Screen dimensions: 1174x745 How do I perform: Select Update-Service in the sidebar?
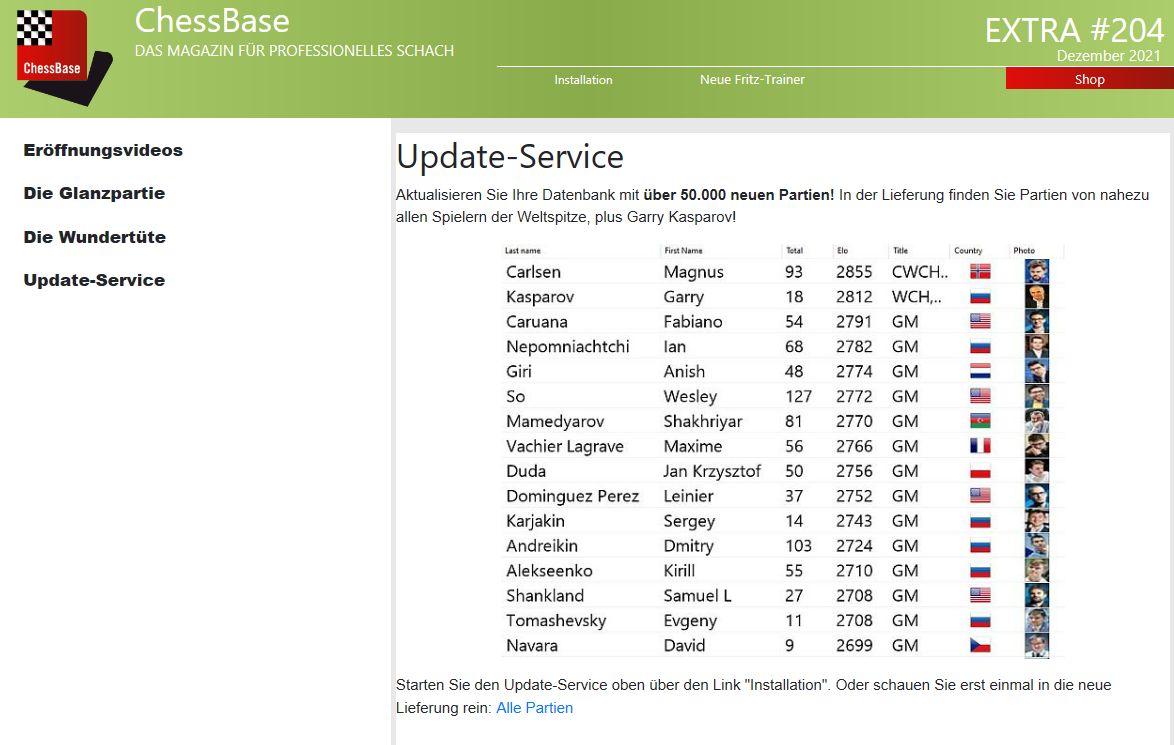point(94,281)
